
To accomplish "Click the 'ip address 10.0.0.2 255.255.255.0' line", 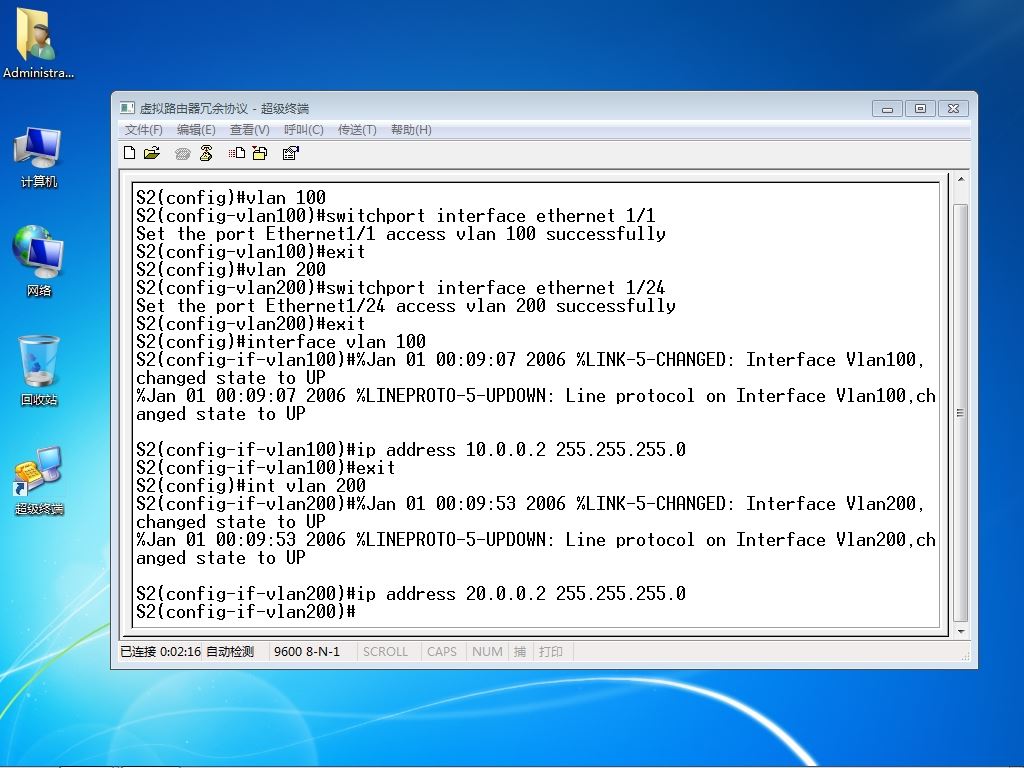I will (411, 449).
